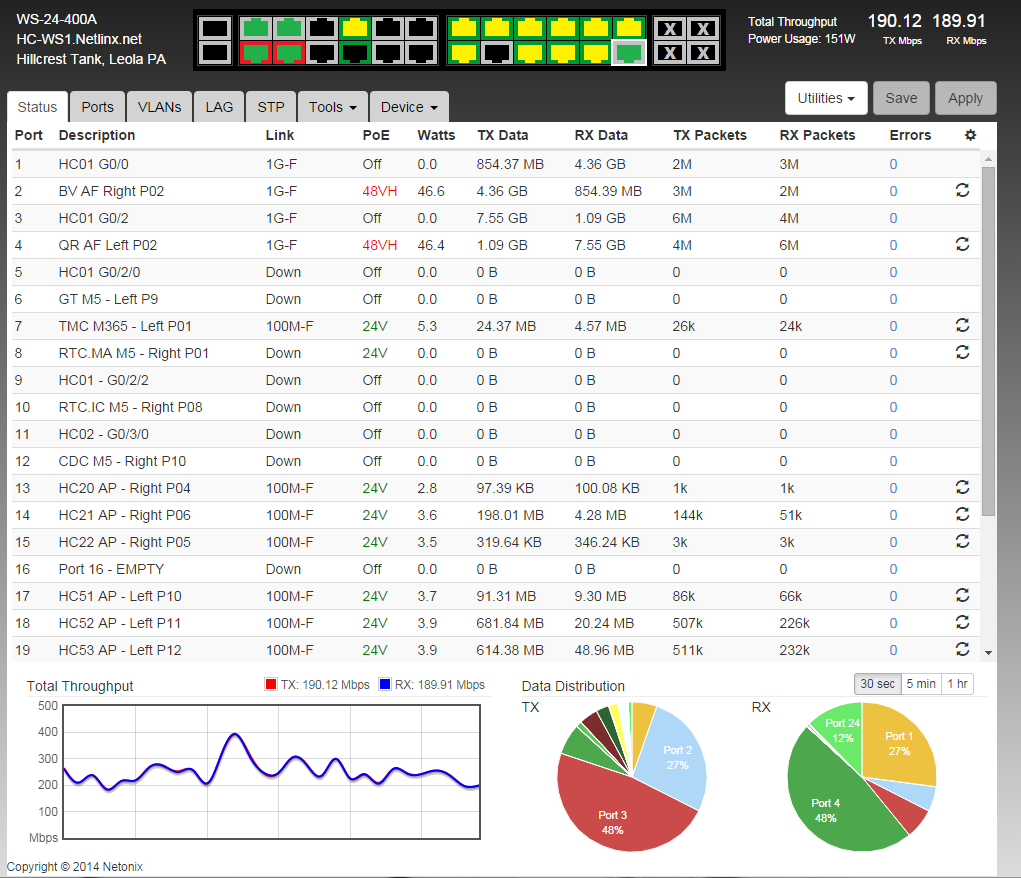
Task: Click the refresh icon for port 2 row
Action: [x=962, y=190]
